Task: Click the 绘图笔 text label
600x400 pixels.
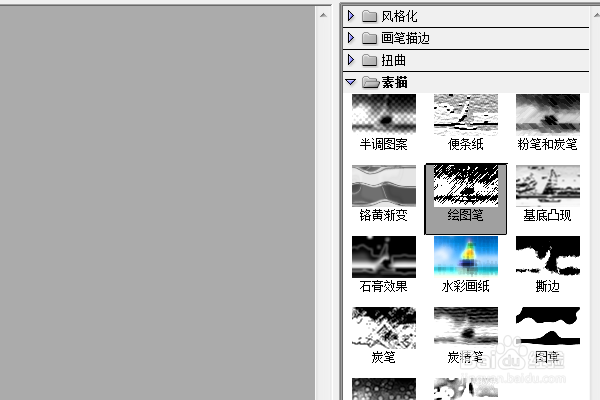Action: (465, 216)
